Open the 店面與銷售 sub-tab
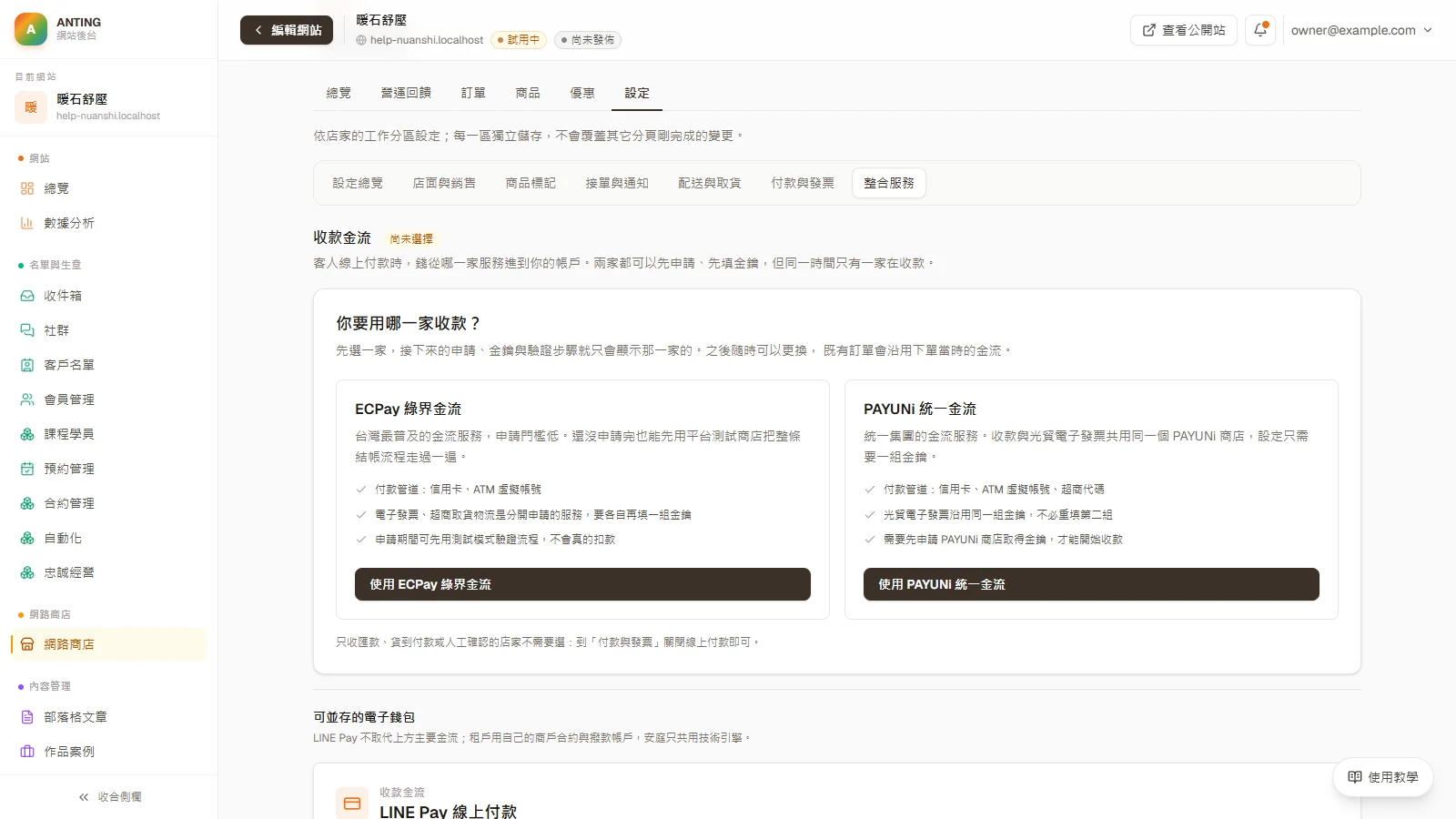The image size is (1456, 819). pyautogui.click(x=444, y=183)
